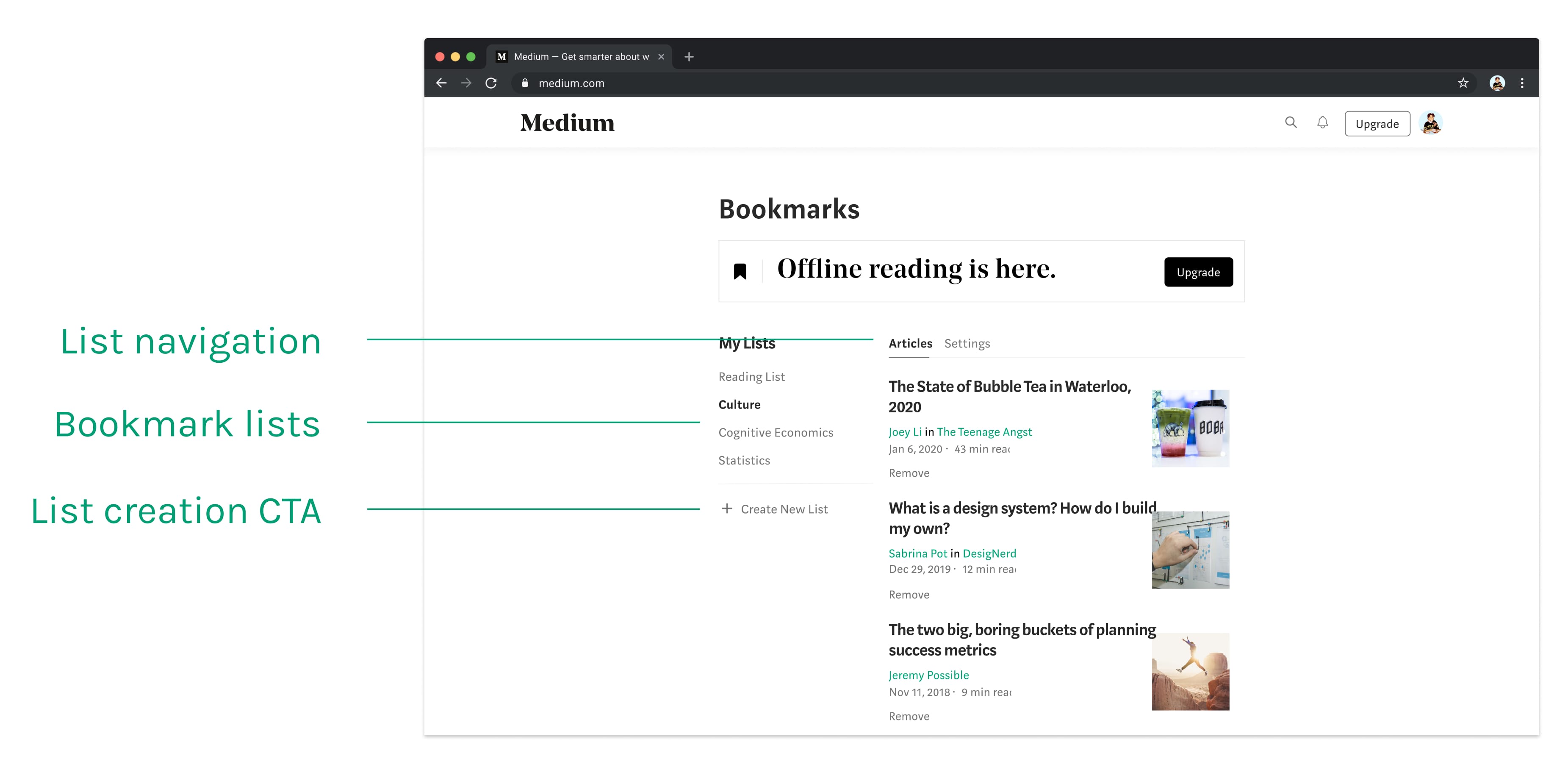The height and width of the screenshot is (773, 1568).
Task: Remove the Bubble Tea article
Action: pyautogui.click(x=909, y=473)
